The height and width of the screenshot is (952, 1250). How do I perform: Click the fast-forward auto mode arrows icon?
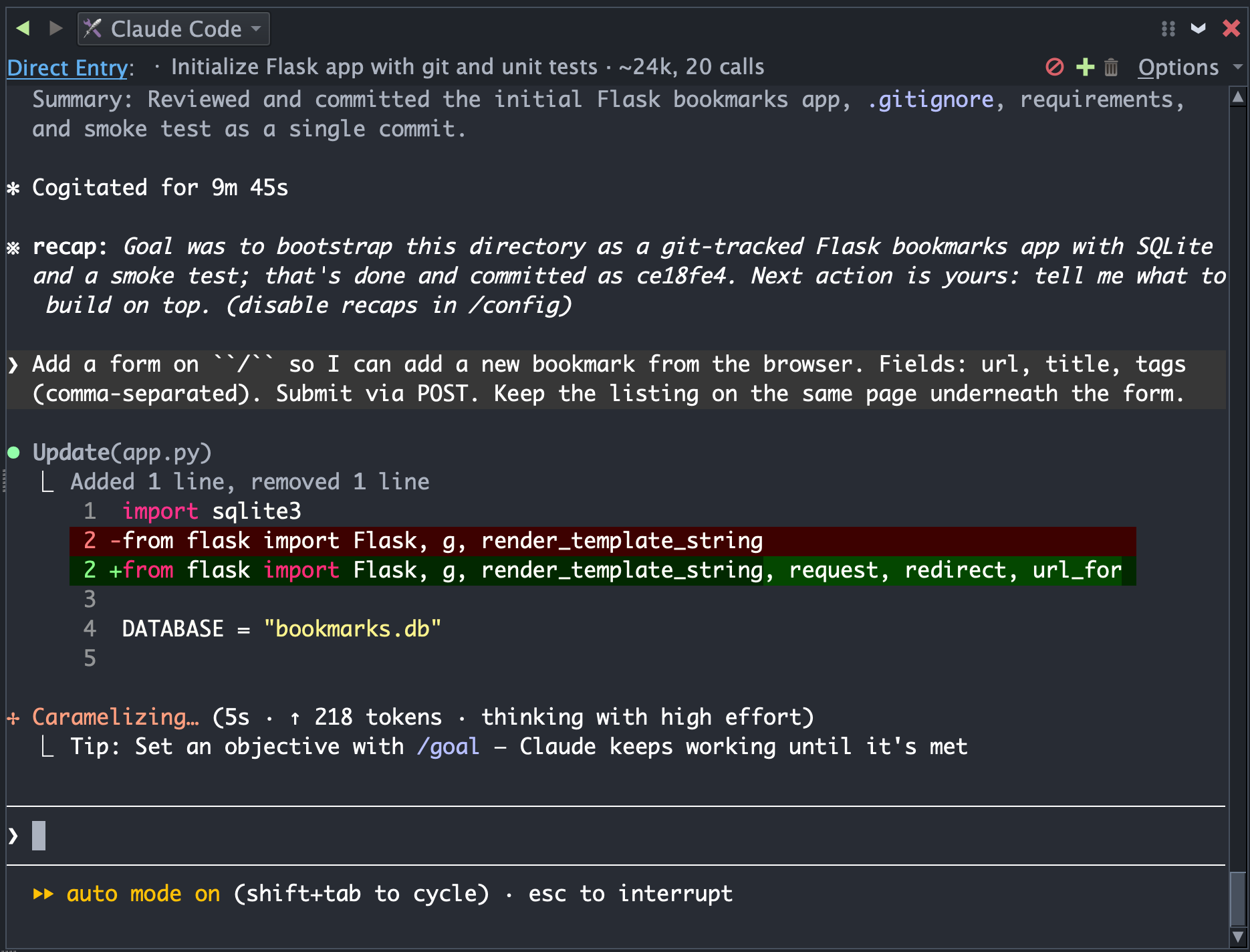click(43, 894)
